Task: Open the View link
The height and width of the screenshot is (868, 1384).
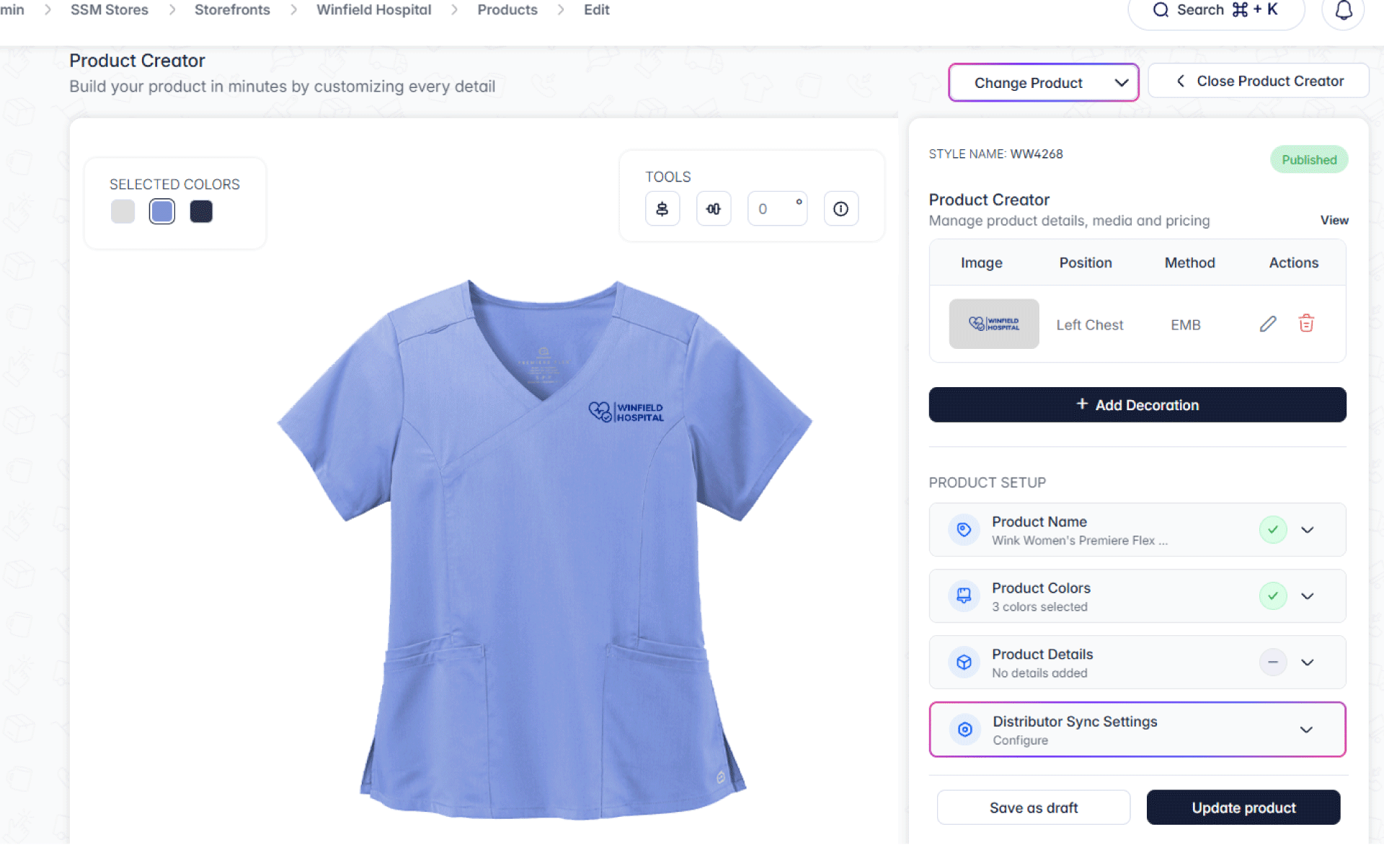Action: (1334, 221)
